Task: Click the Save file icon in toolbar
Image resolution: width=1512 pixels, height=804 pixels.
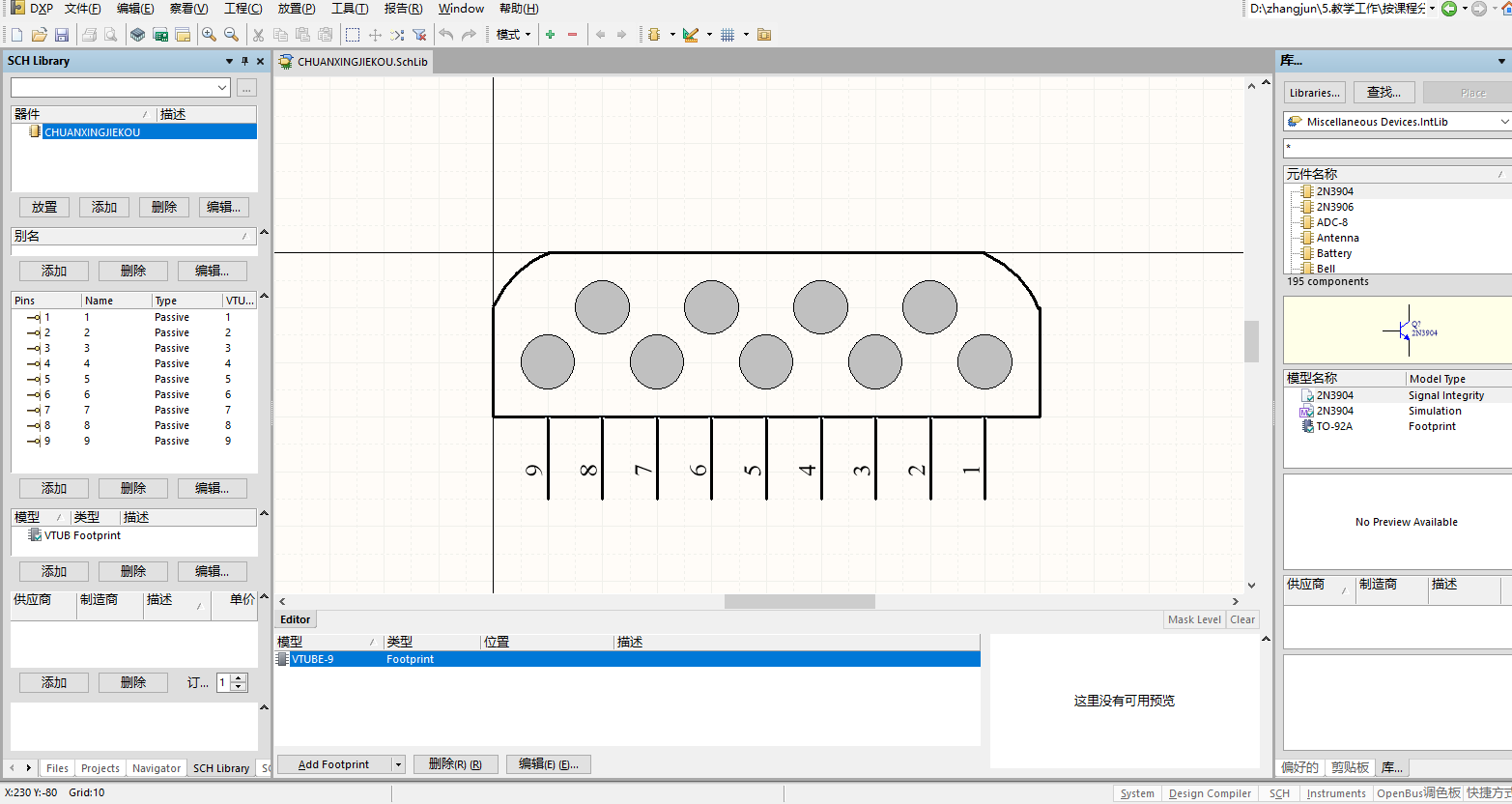Action: point(62,35)
